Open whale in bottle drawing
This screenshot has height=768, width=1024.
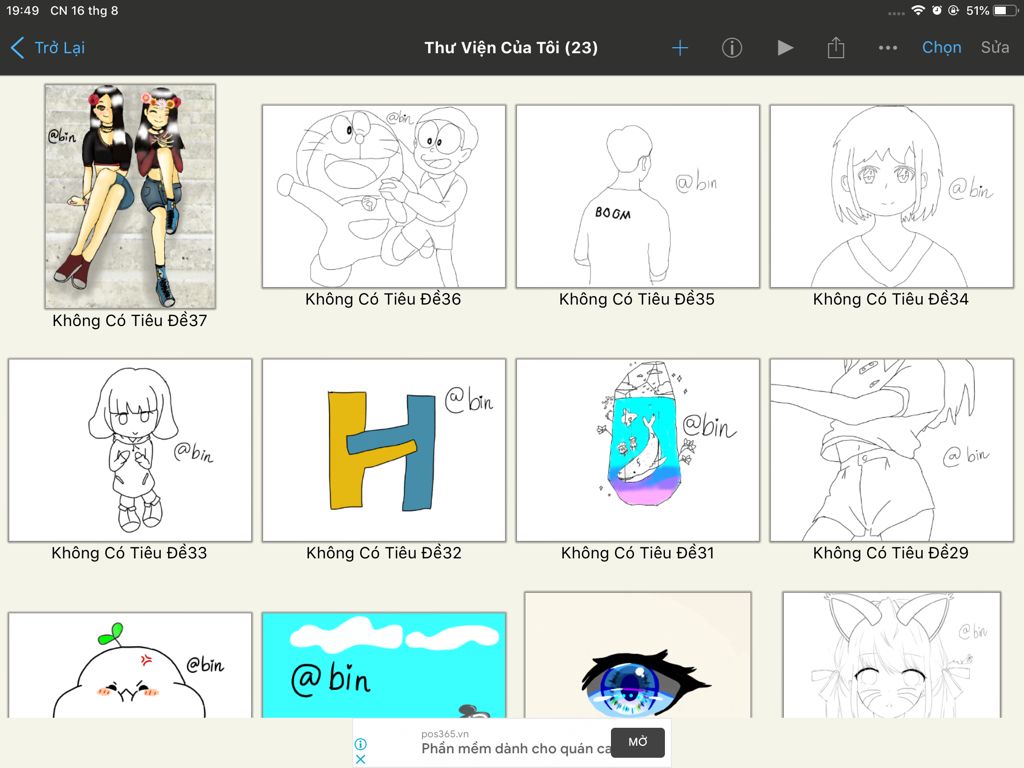pyautogui.click(x=638, y=450)
